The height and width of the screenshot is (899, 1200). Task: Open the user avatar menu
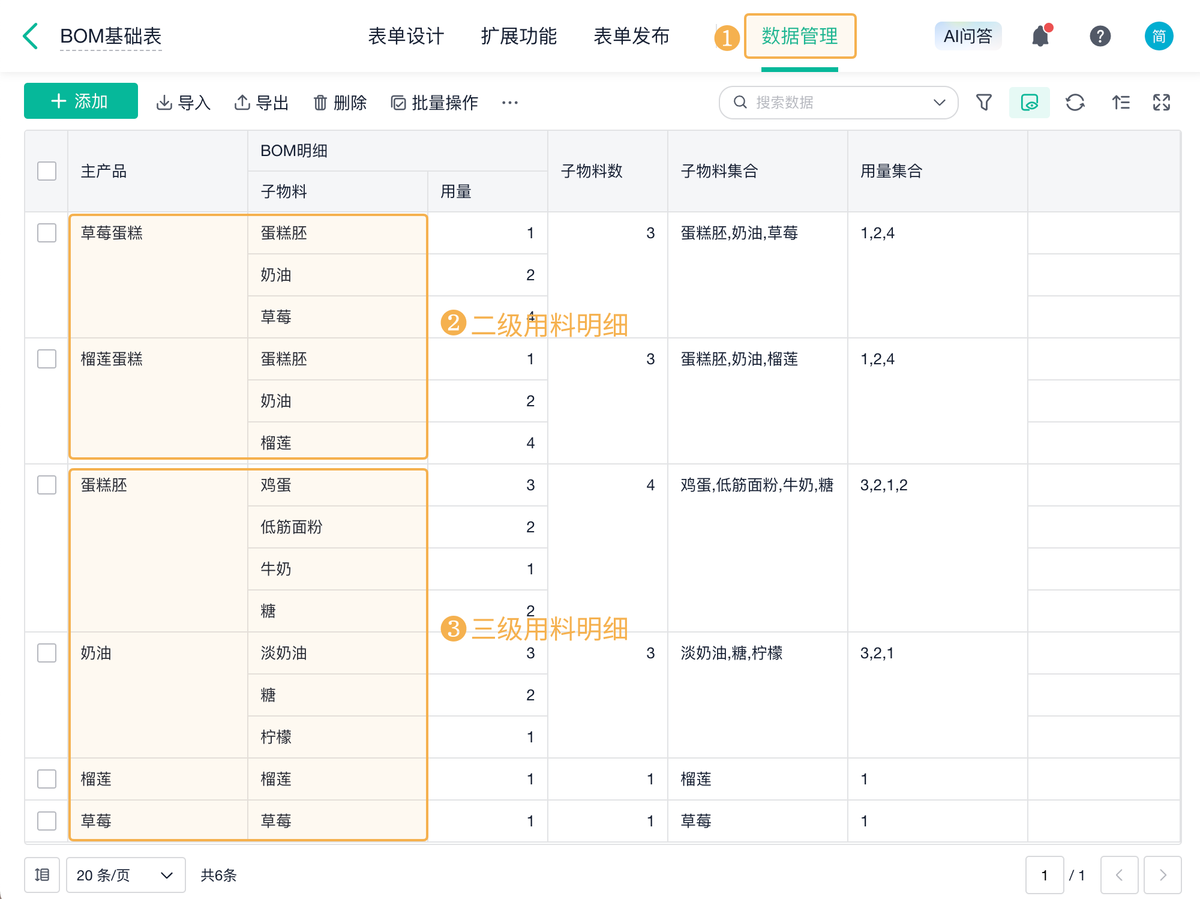[1159, 37]
